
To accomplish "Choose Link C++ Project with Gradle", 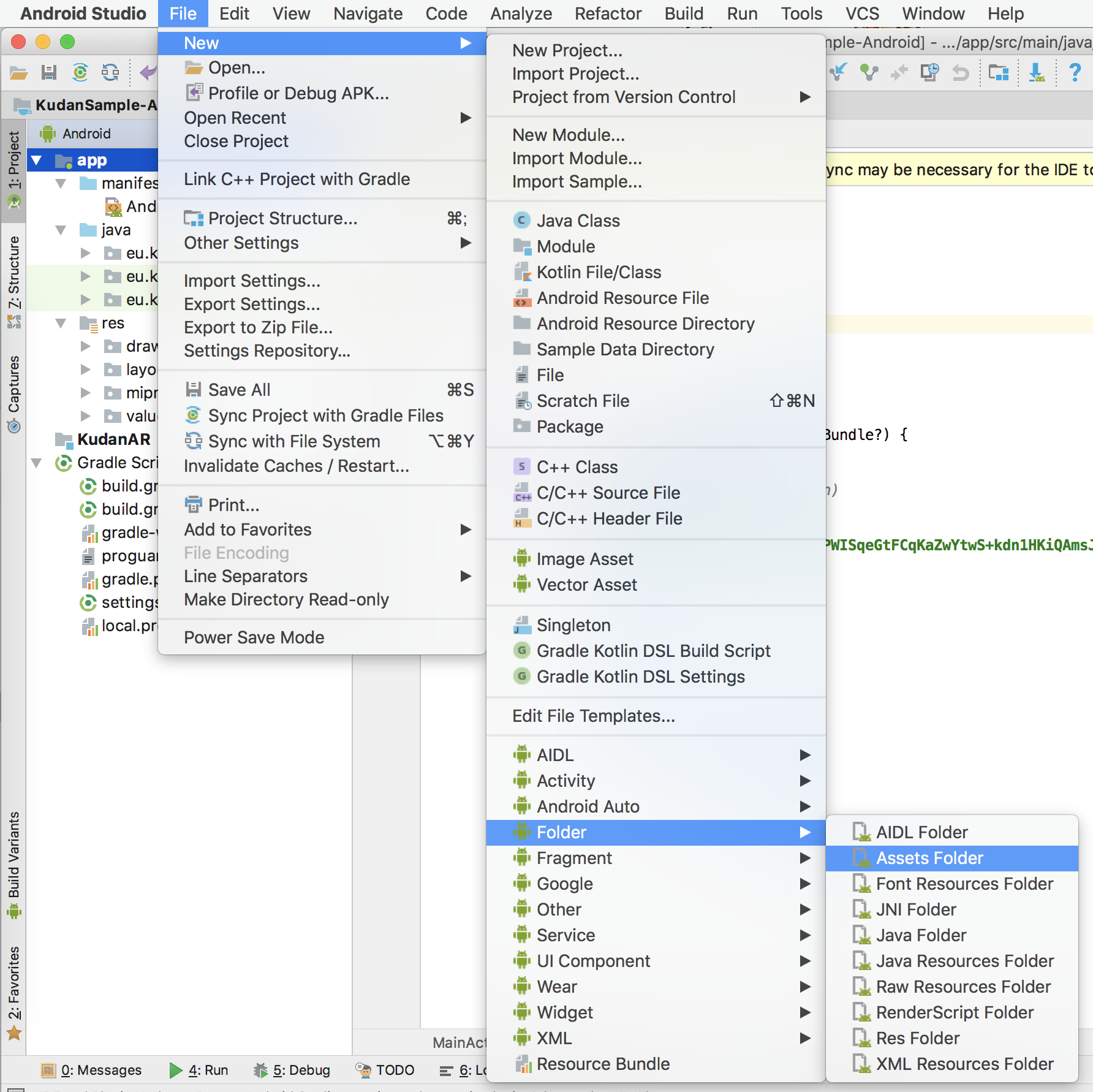I will pyautogui.click(x=322, y=179).
